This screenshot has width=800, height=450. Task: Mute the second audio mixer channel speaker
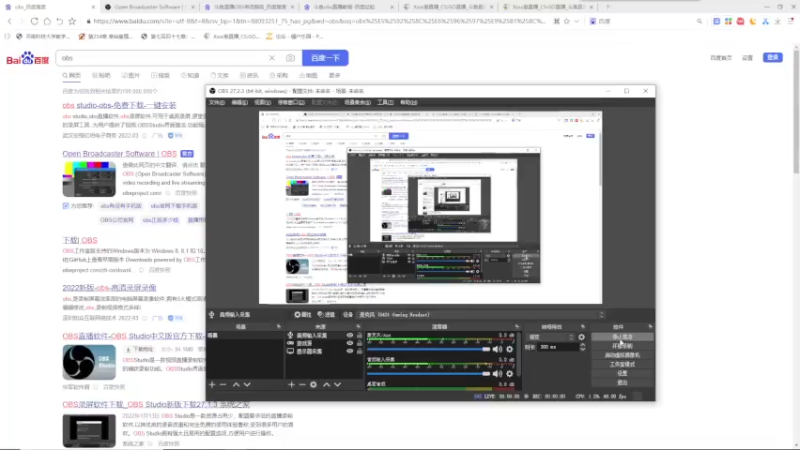497,373
